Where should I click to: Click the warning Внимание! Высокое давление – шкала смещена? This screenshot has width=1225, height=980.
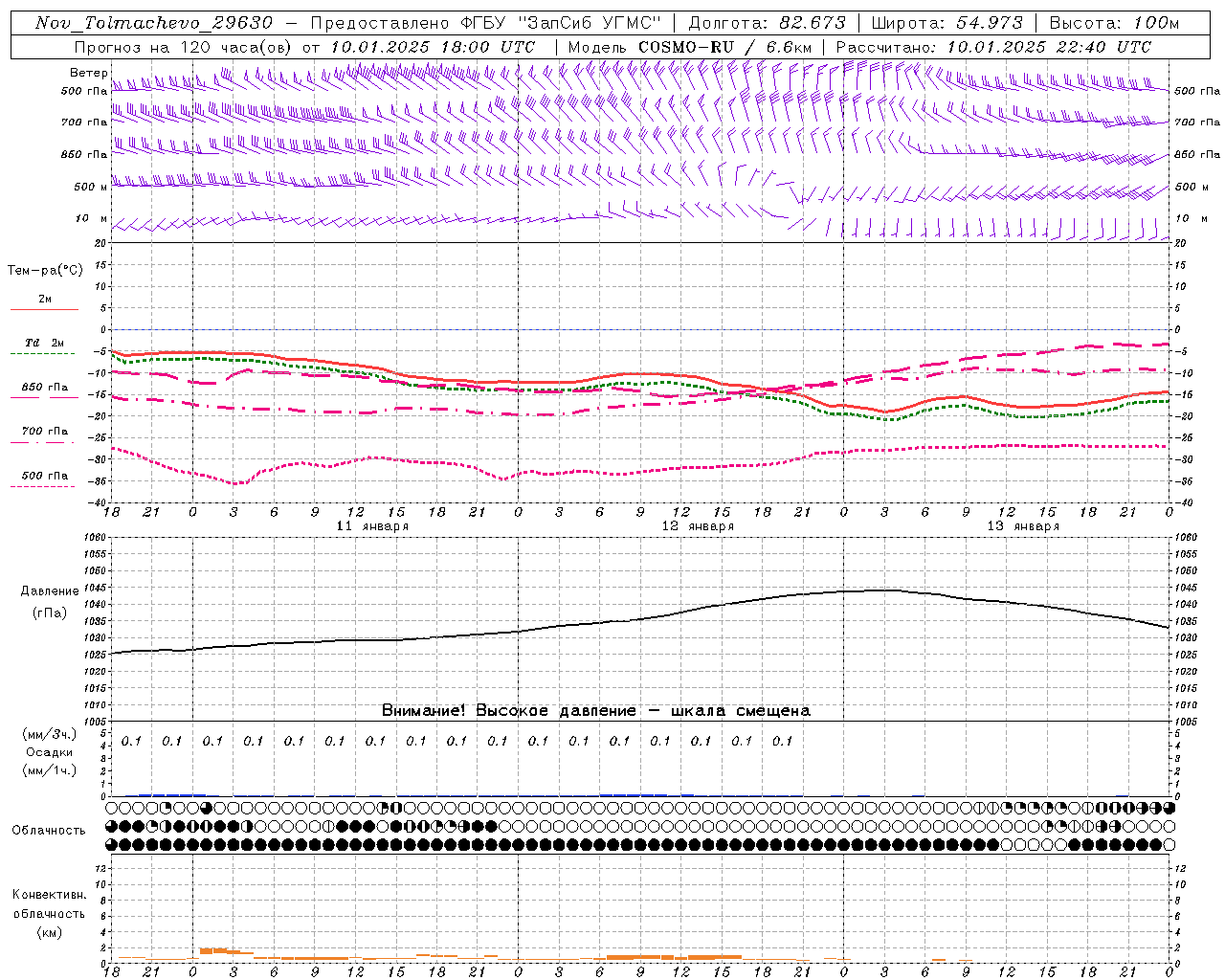595,710
